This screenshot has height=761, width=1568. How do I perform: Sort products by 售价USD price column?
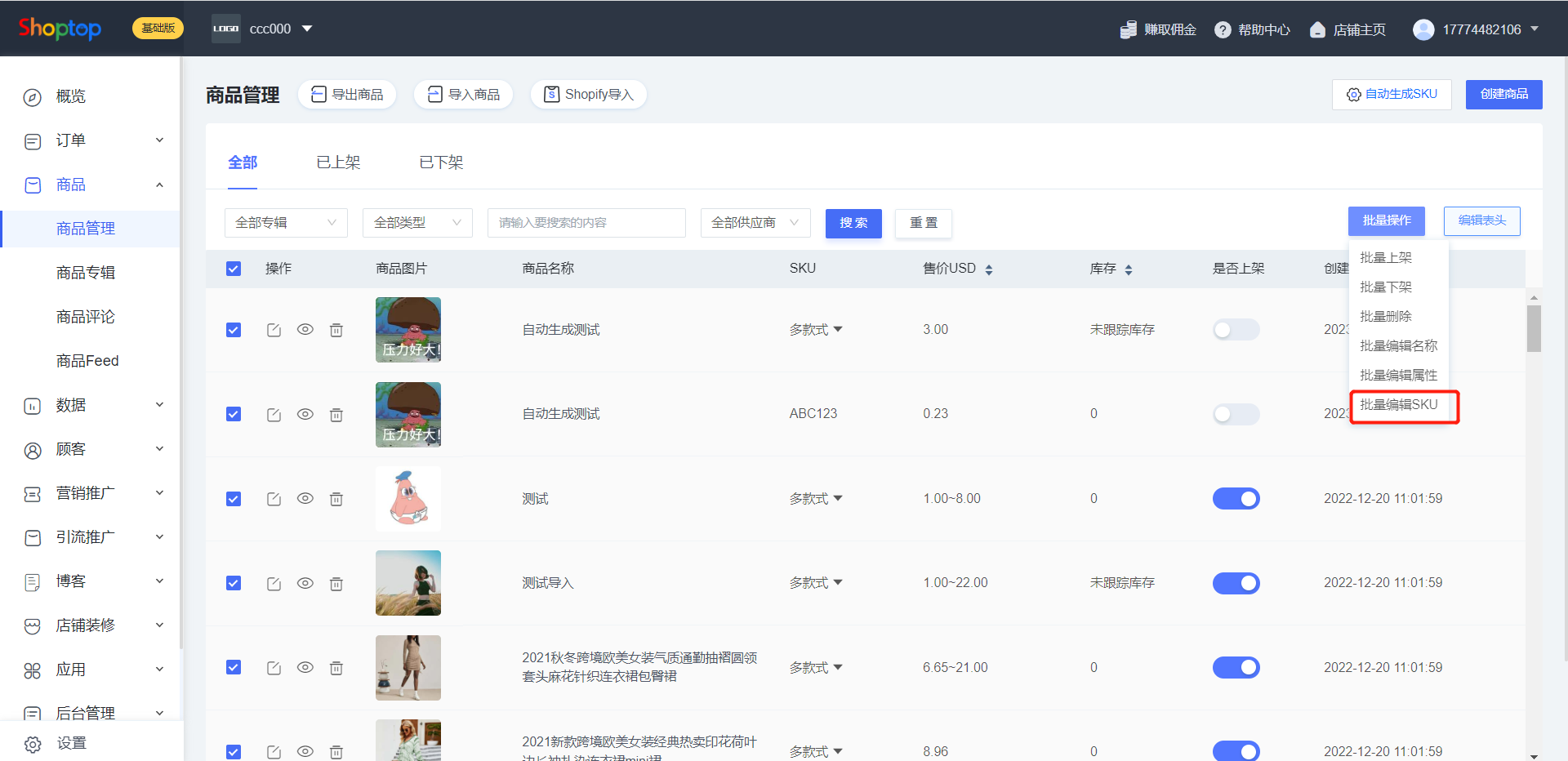pyautogui.click(x=989, y=268)
